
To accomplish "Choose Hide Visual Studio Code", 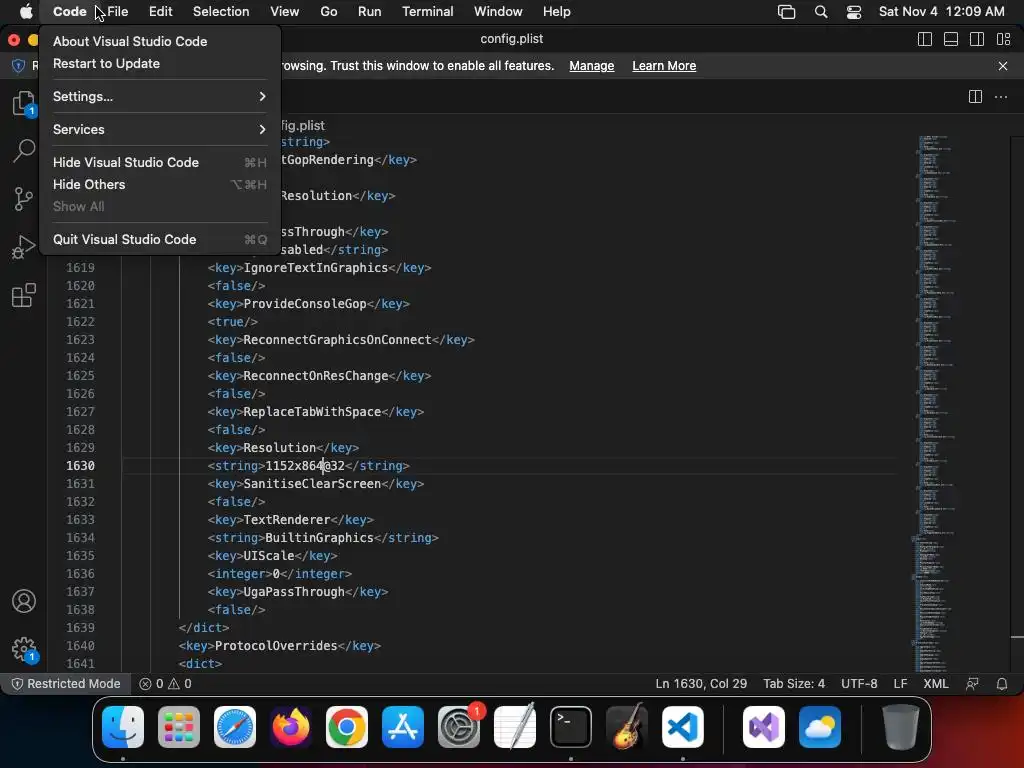I will coord(160,163).
